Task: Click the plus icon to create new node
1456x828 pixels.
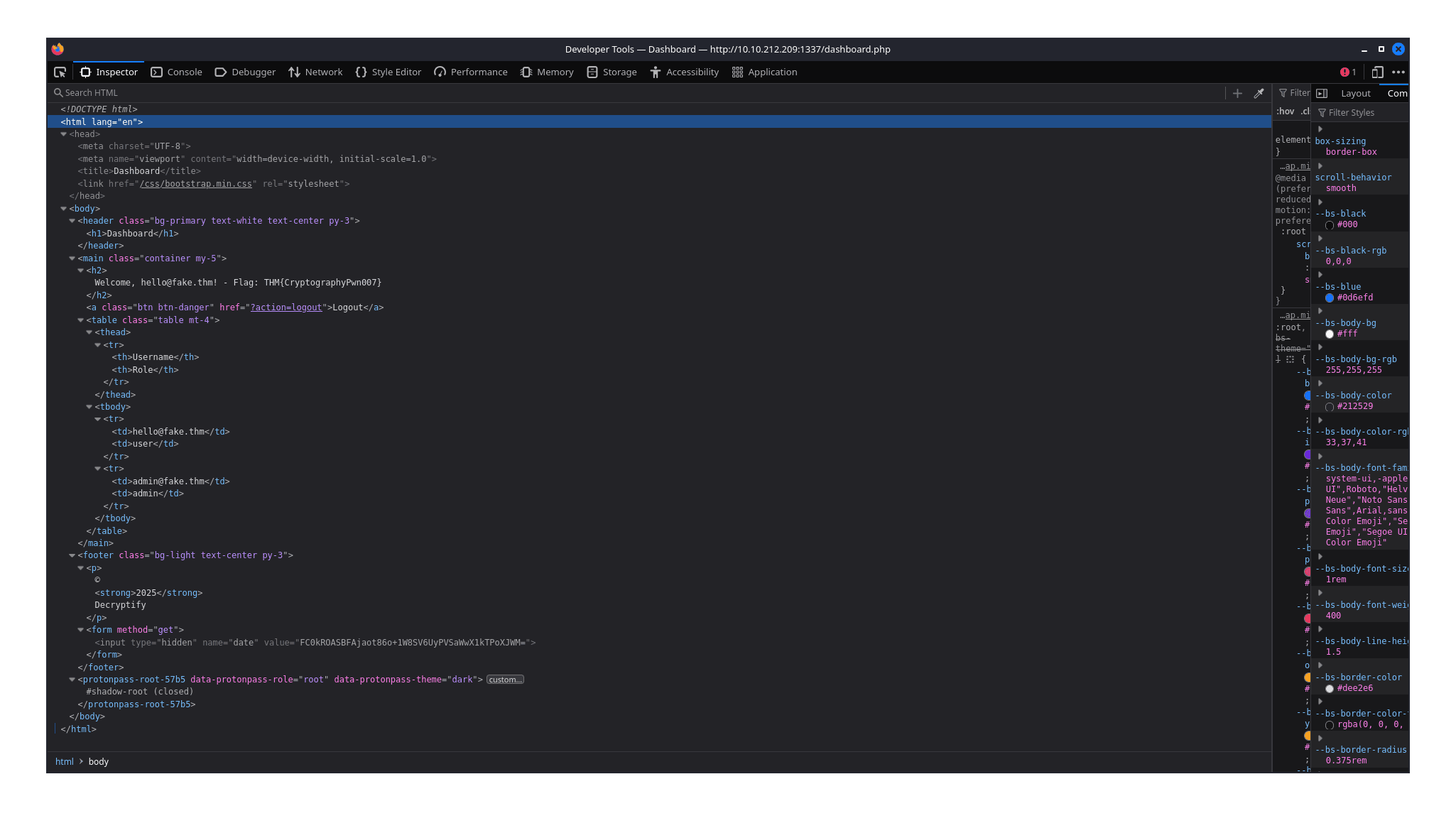Action: [x=1237, y=93]
